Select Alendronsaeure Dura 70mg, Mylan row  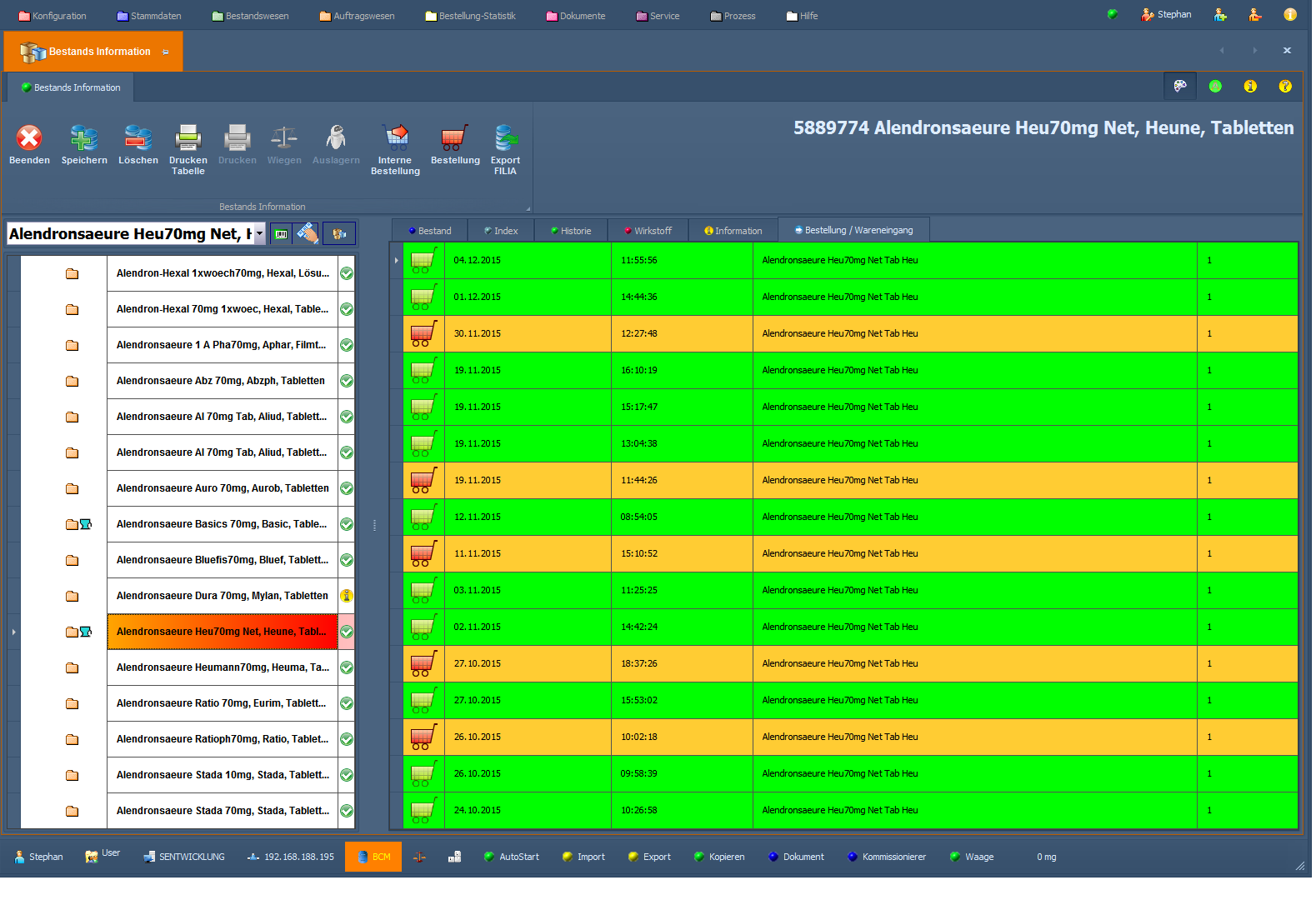tap(222, 596)
